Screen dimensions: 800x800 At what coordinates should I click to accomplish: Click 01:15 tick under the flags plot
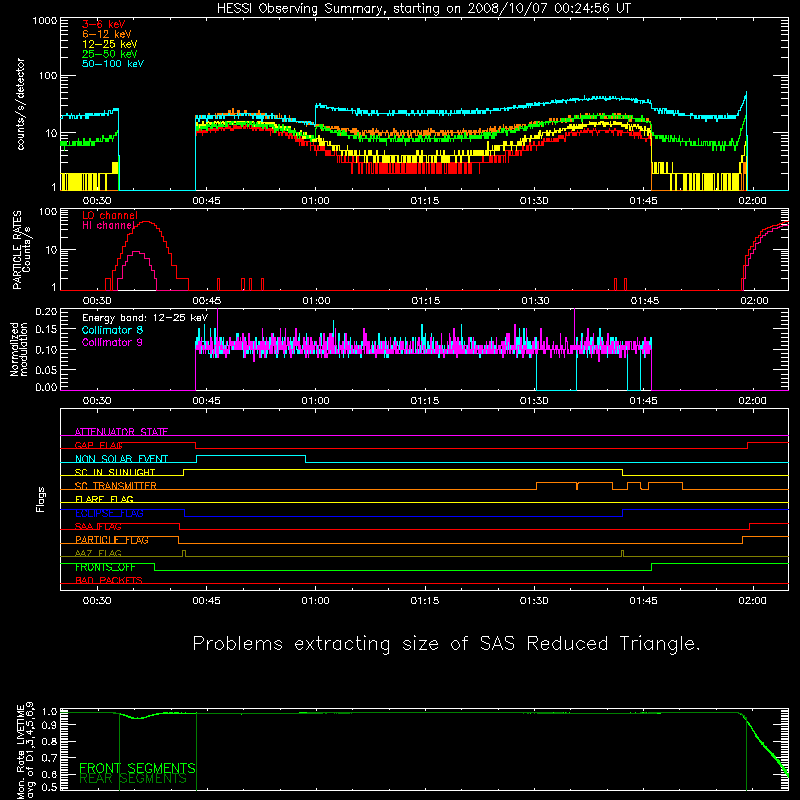pos(424,601)
